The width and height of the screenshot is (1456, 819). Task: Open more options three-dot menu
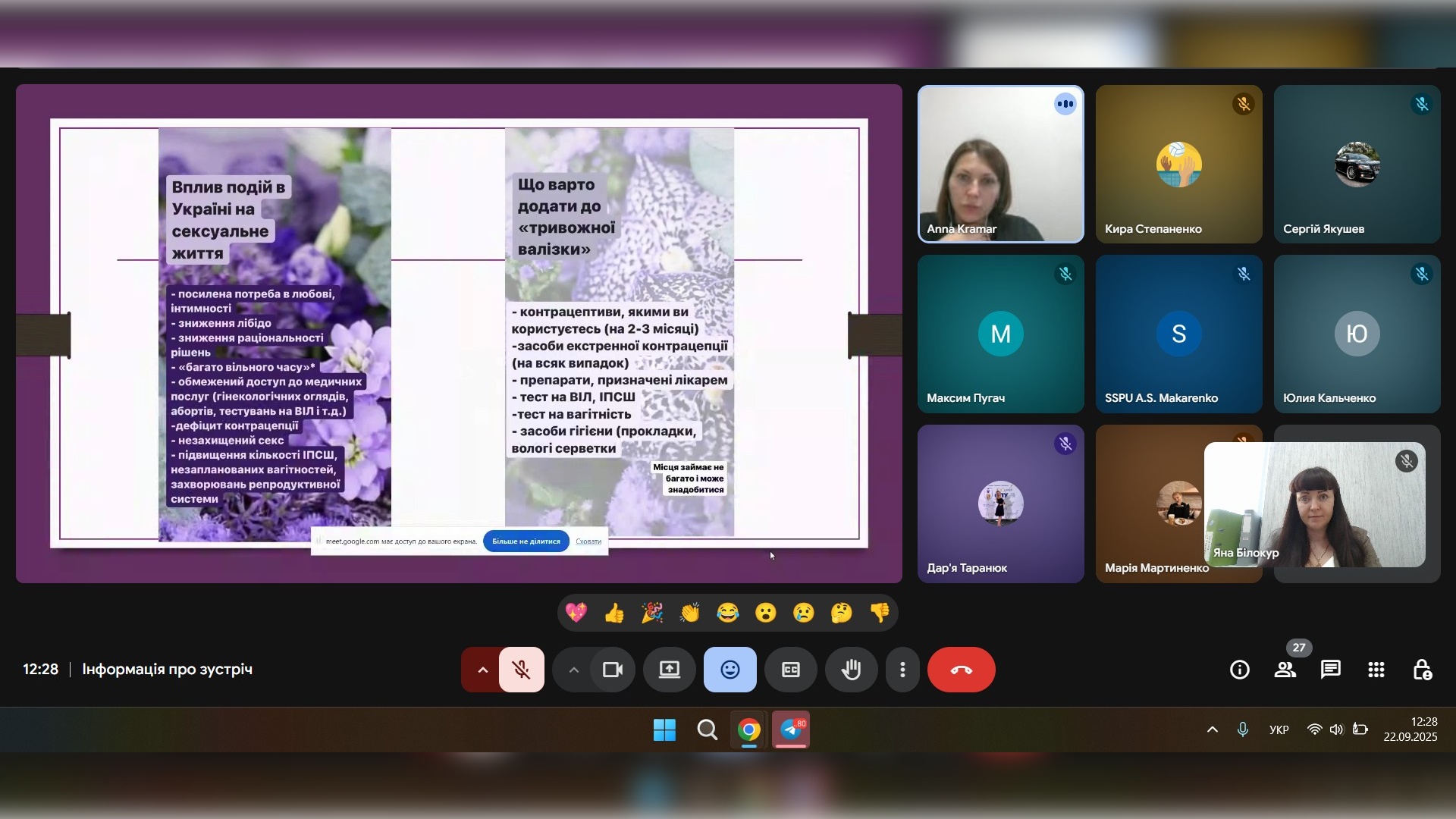(902, 670)
